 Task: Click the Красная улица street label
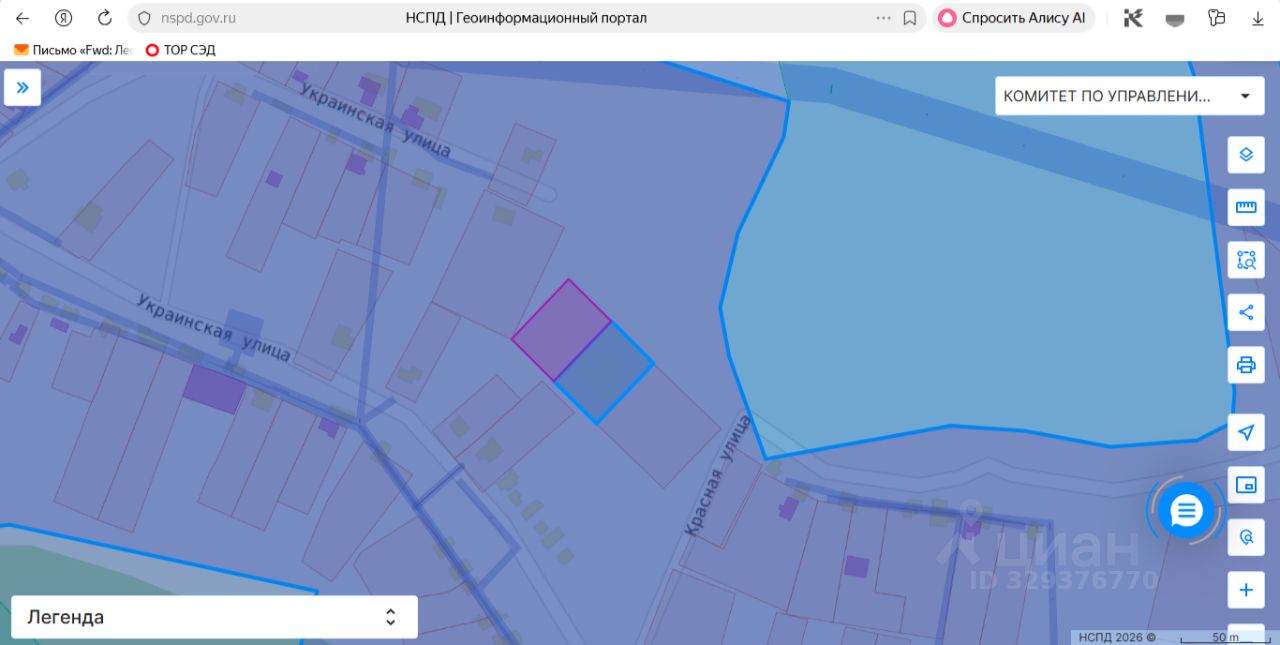click(717, 475)
